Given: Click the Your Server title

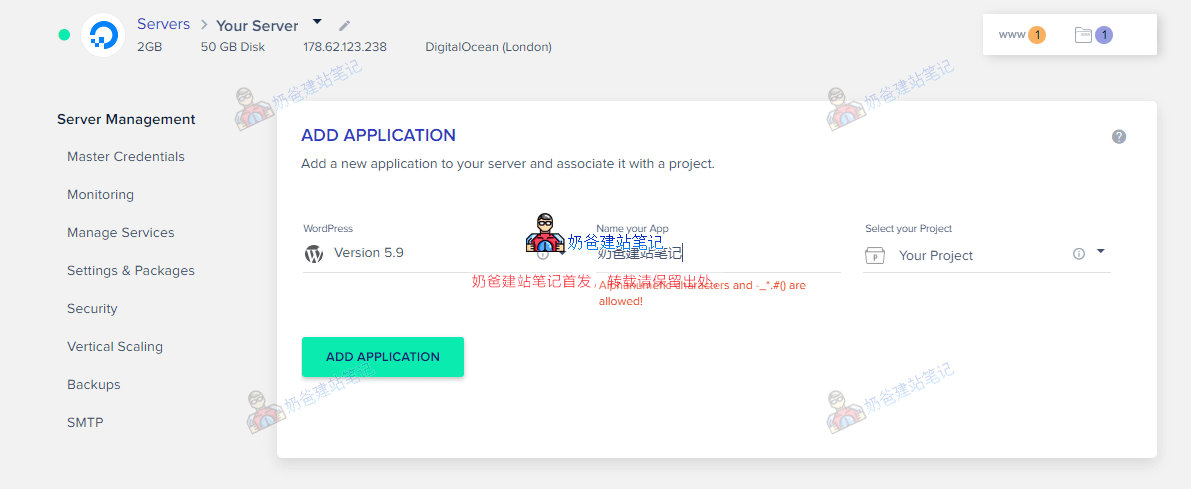Looking at the screenshot, I should 257,26.
